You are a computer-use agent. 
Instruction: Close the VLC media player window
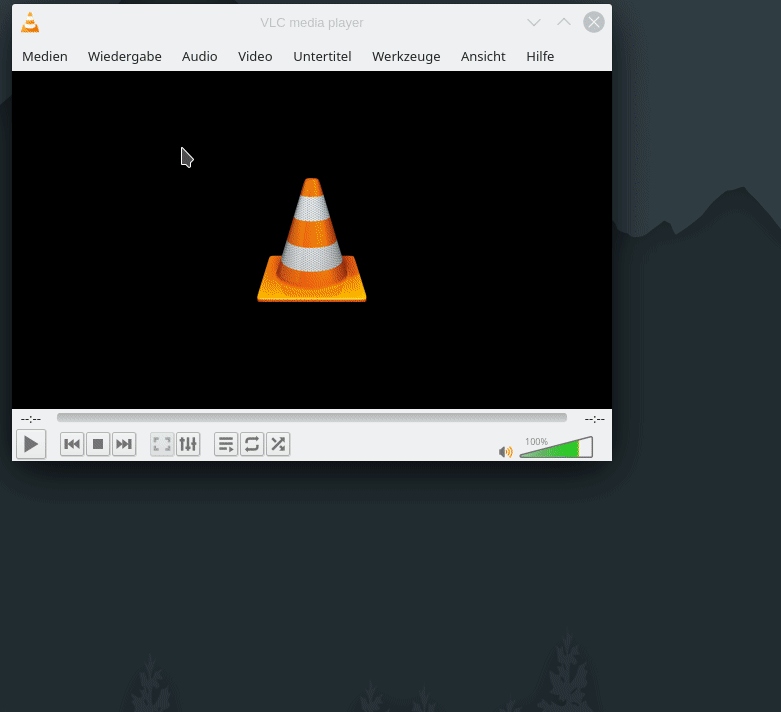tap(594, 22)
